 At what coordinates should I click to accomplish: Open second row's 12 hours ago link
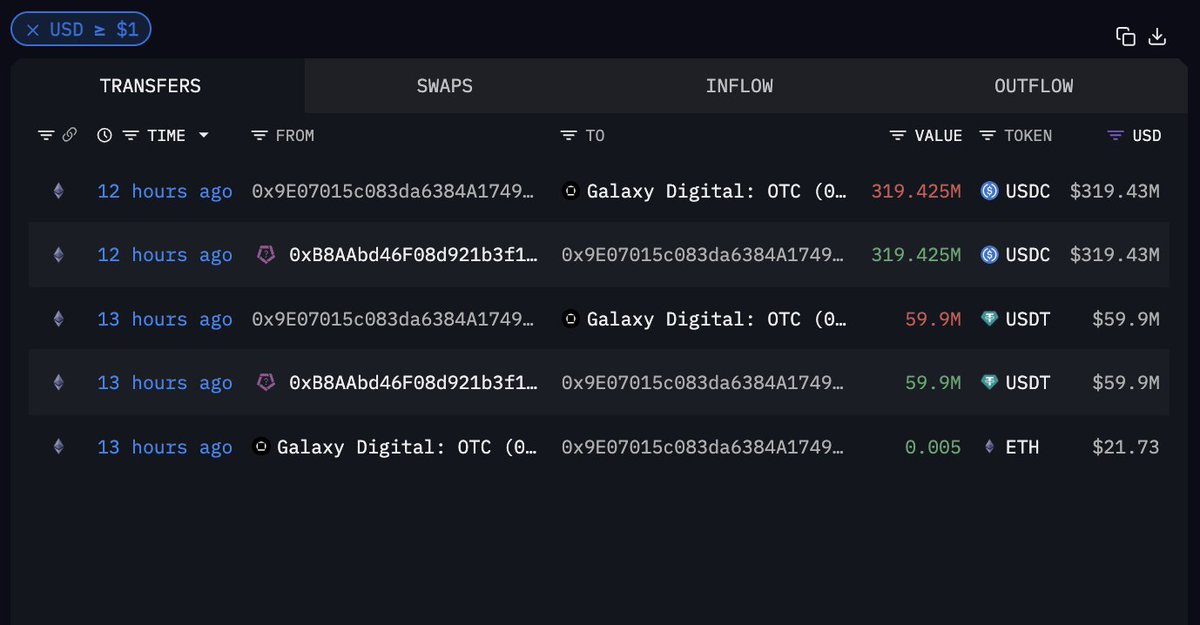(x=165, y=255)
